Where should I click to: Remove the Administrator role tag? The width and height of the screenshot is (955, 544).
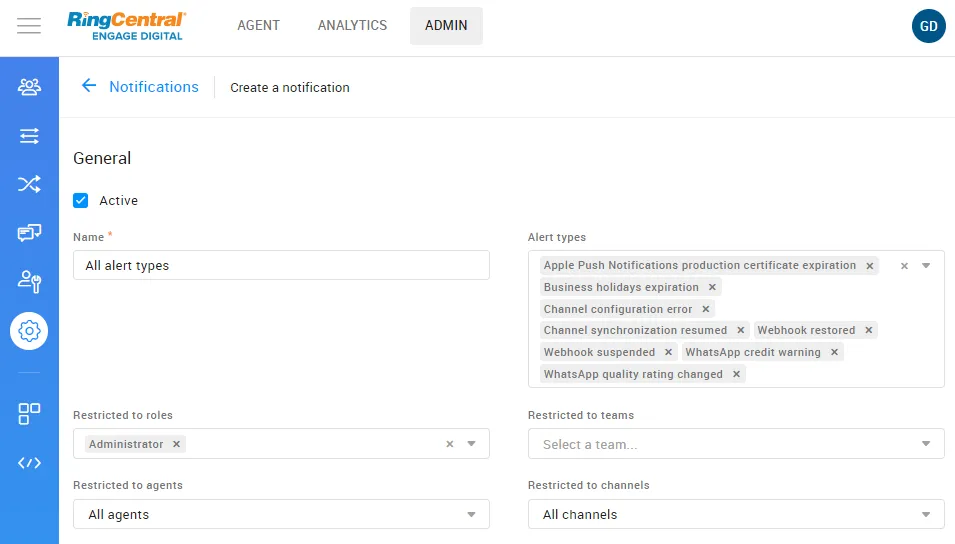177,444
